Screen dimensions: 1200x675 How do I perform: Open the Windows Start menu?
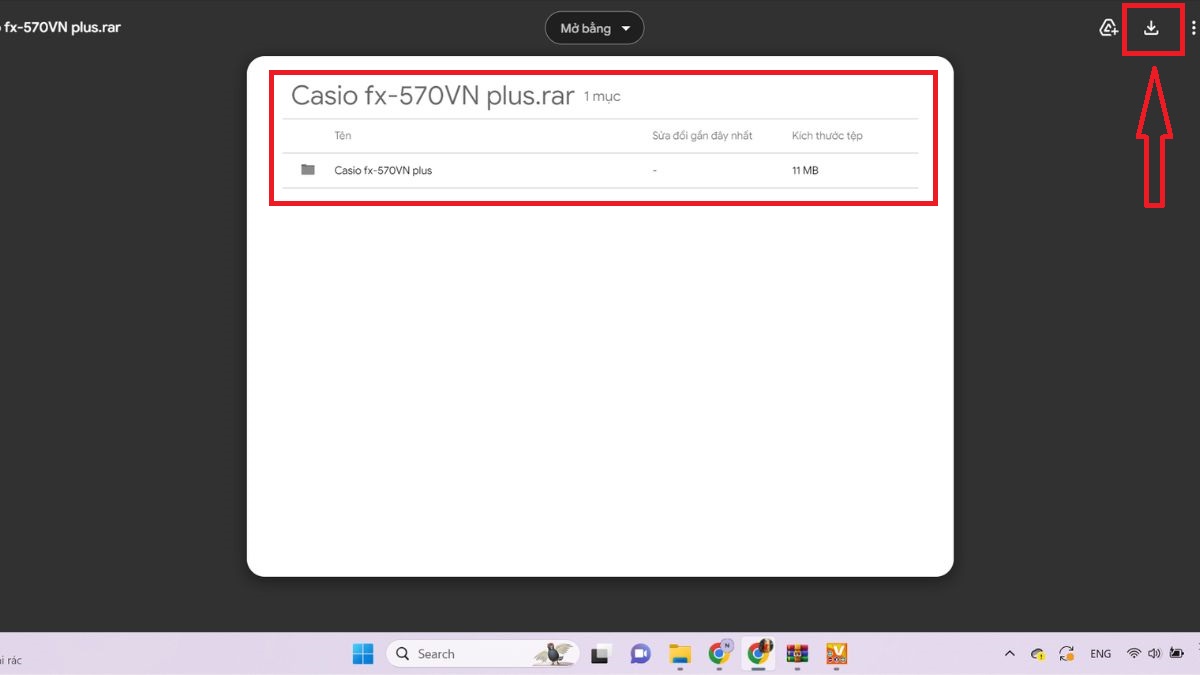(x=362, y=654)
